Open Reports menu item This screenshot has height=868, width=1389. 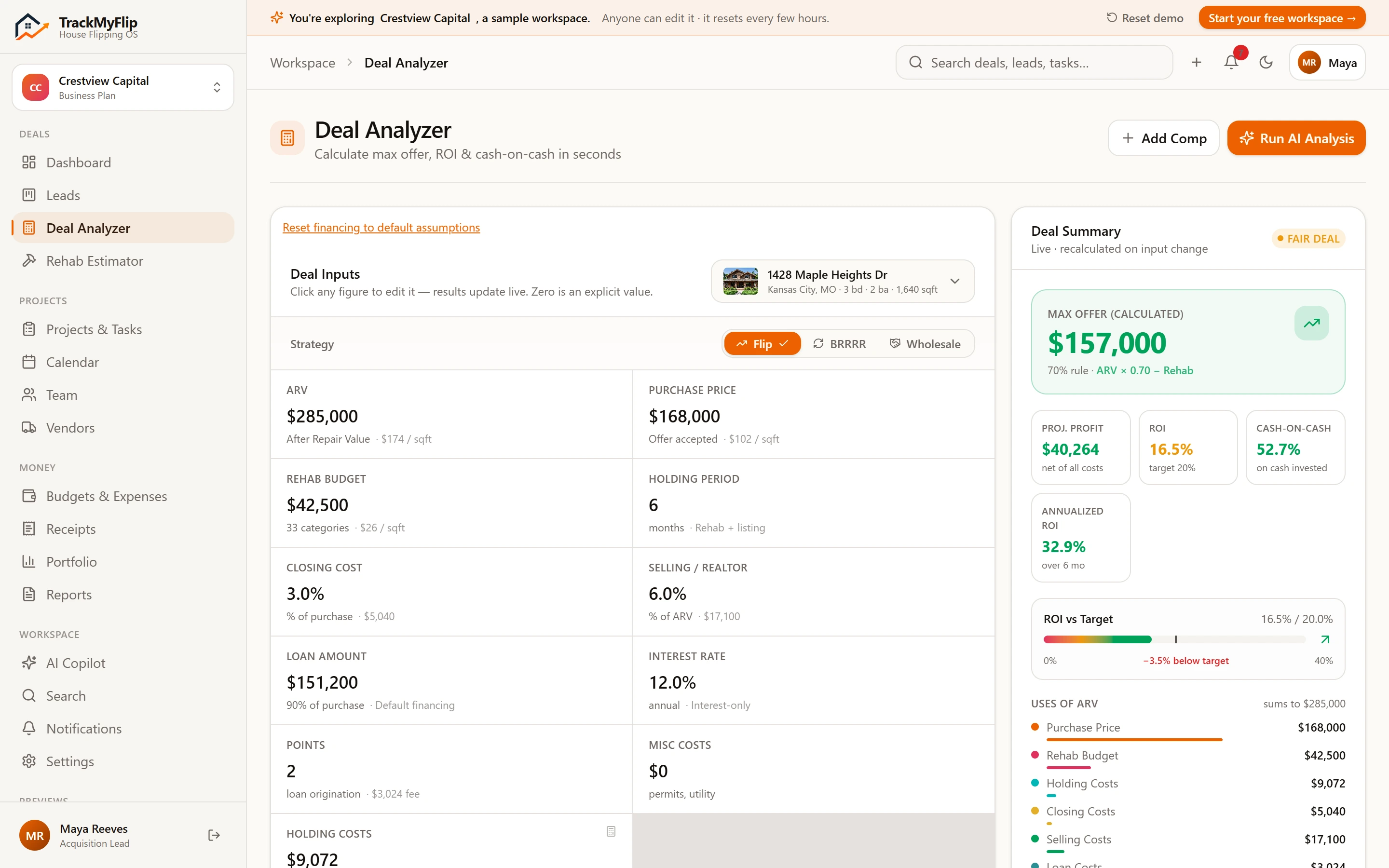(x=123, y=594)
